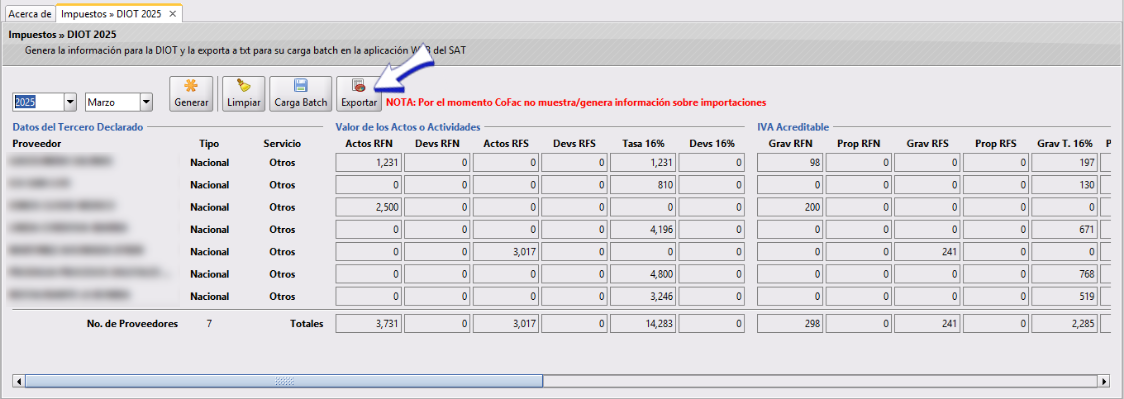Switch to the Acerca de tab
This screenshot has width=1124, height=399.
[29, 14]
